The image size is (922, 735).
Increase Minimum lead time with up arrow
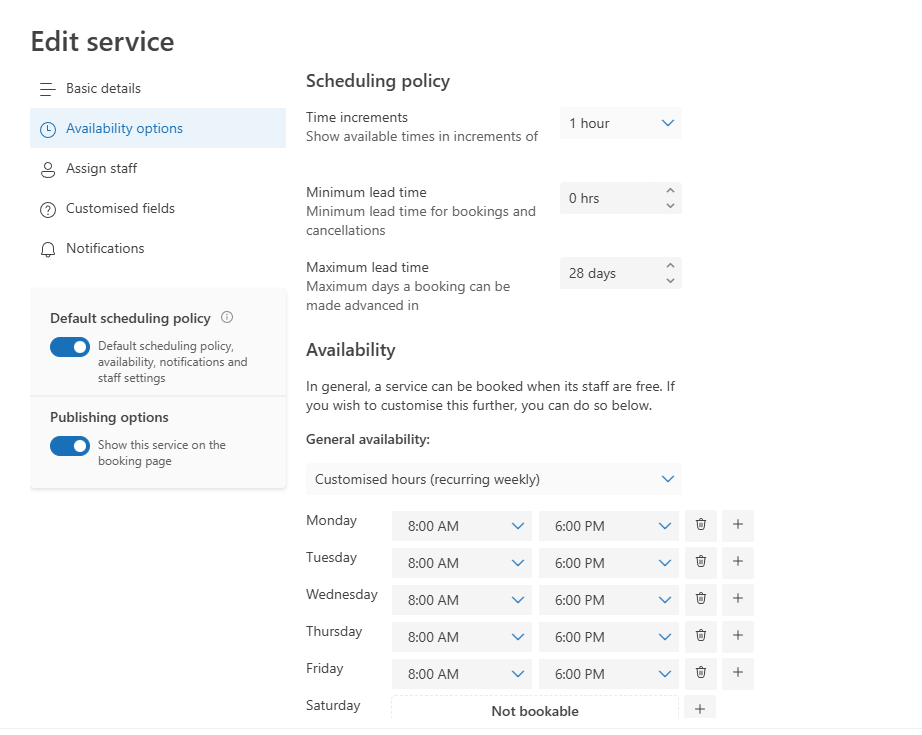(x=670, y=191)
